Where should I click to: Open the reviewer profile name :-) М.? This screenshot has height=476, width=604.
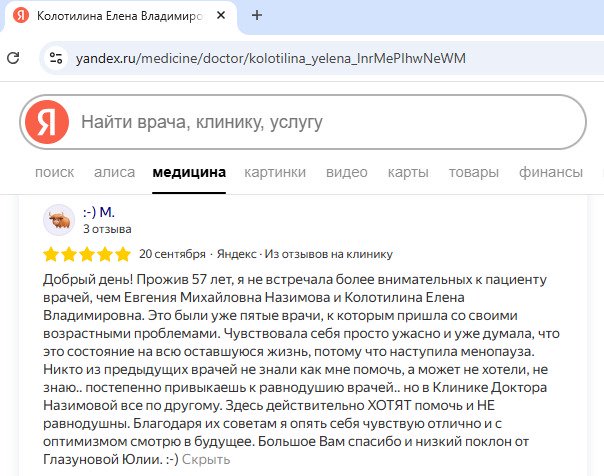point(98,213)
